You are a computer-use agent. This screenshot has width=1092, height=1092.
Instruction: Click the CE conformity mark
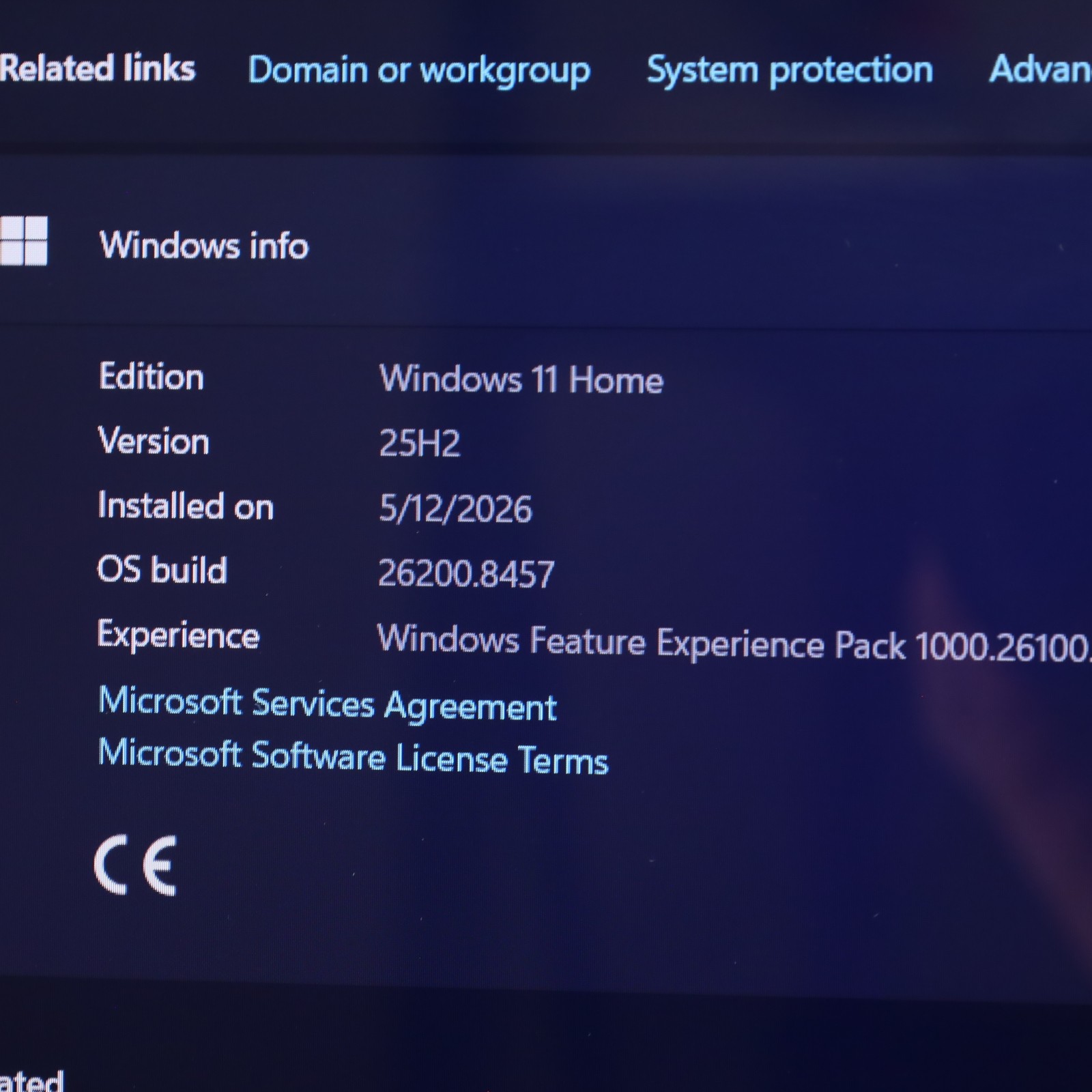135,865
